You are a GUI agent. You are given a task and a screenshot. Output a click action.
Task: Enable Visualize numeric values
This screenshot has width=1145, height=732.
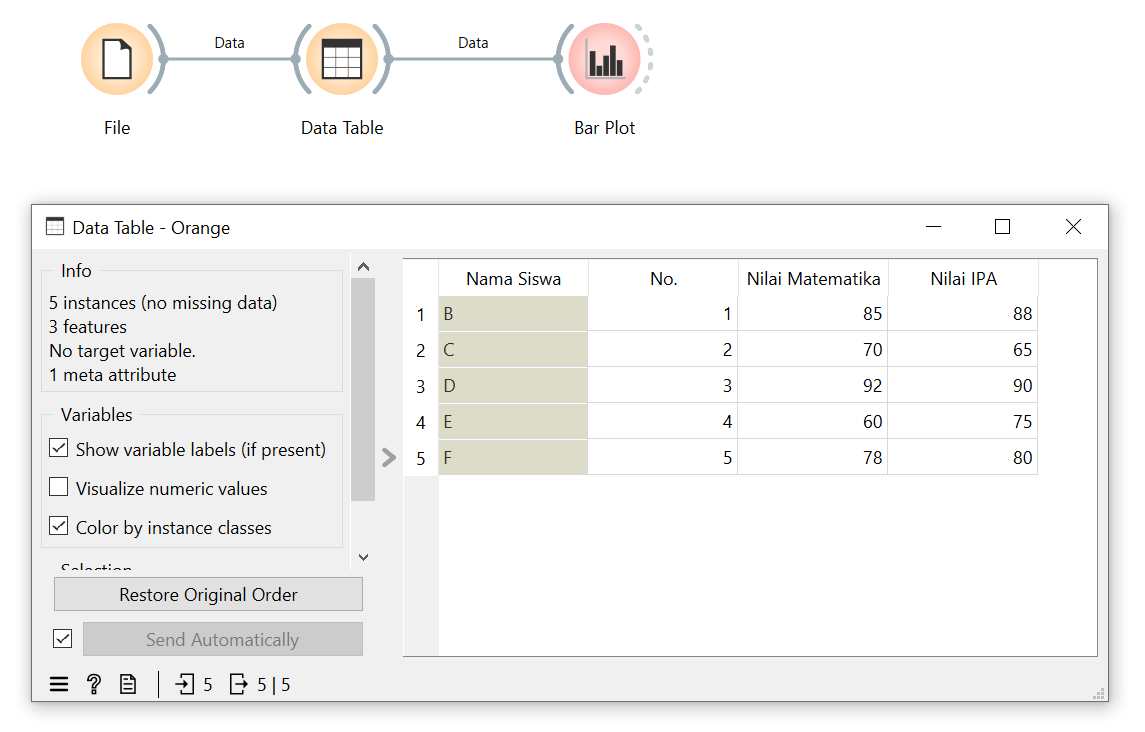click(x=59, y=488)
